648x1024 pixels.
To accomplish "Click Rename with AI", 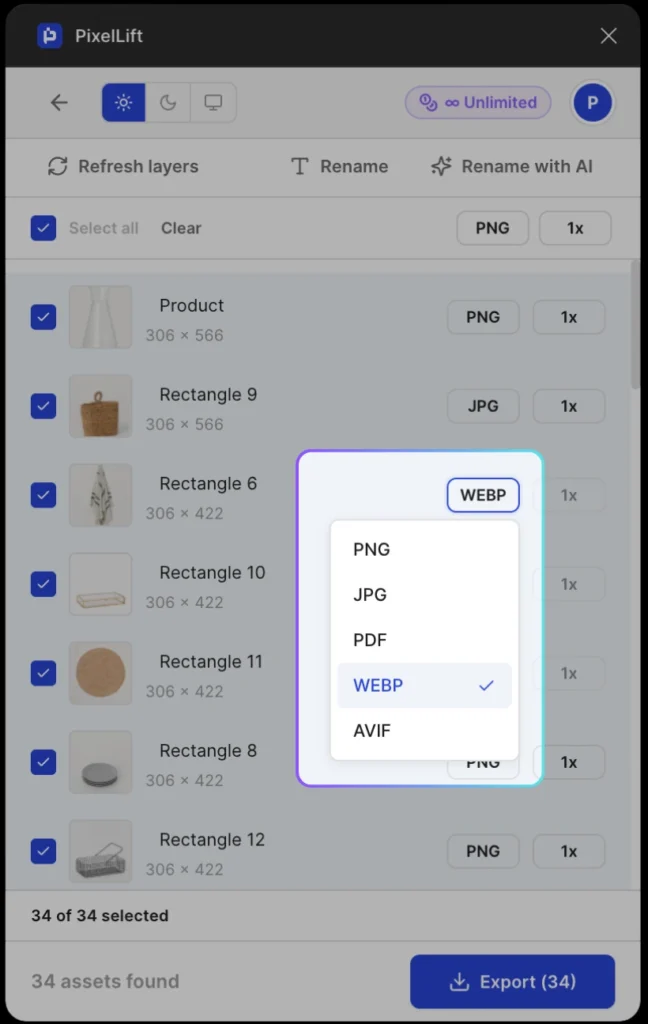I will click(512, 167).
